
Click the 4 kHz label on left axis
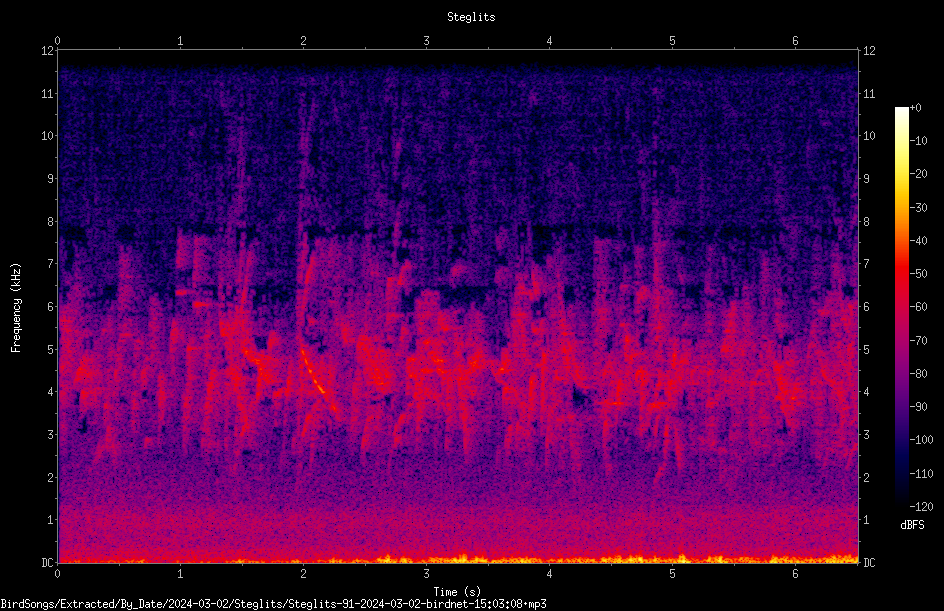[x=50, y=392]
